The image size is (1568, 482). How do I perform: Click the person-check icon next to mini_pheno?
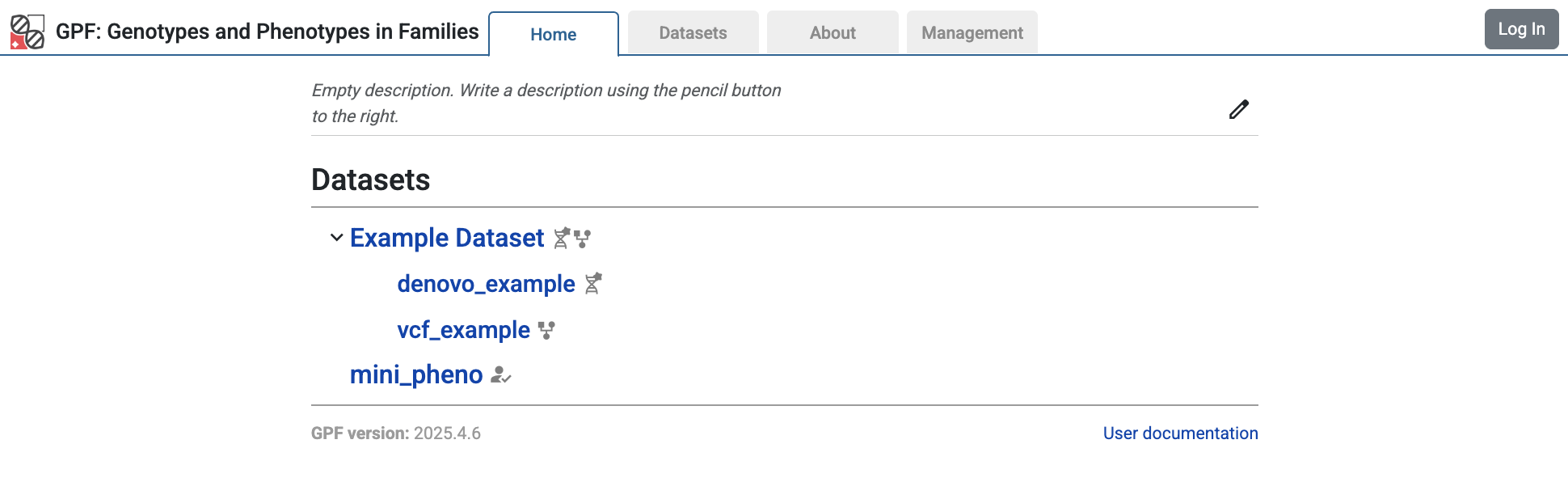coord(501,374)
